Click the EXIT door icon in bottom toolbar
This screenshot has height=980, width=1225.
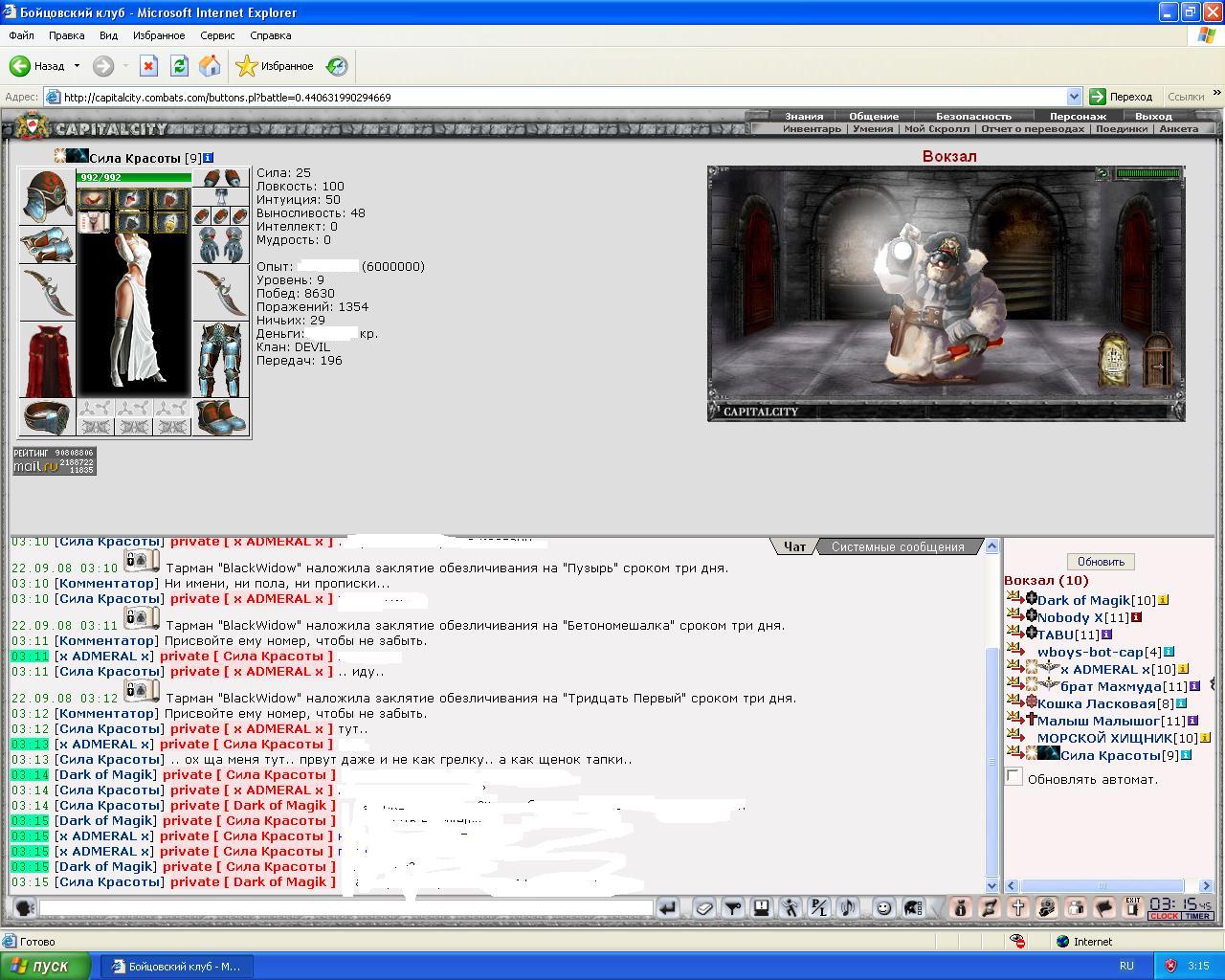coord(1133,907)
